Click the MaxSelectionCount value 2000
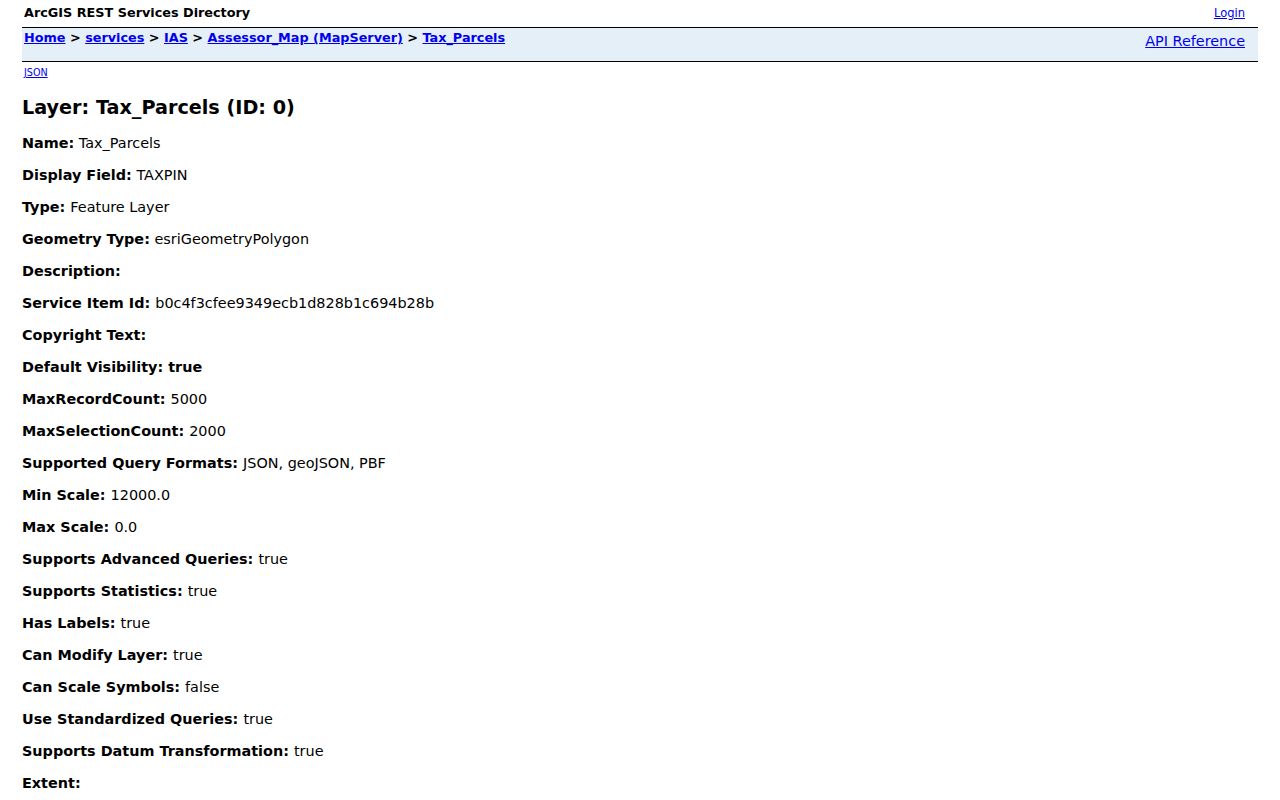 (x=207, y=431)
